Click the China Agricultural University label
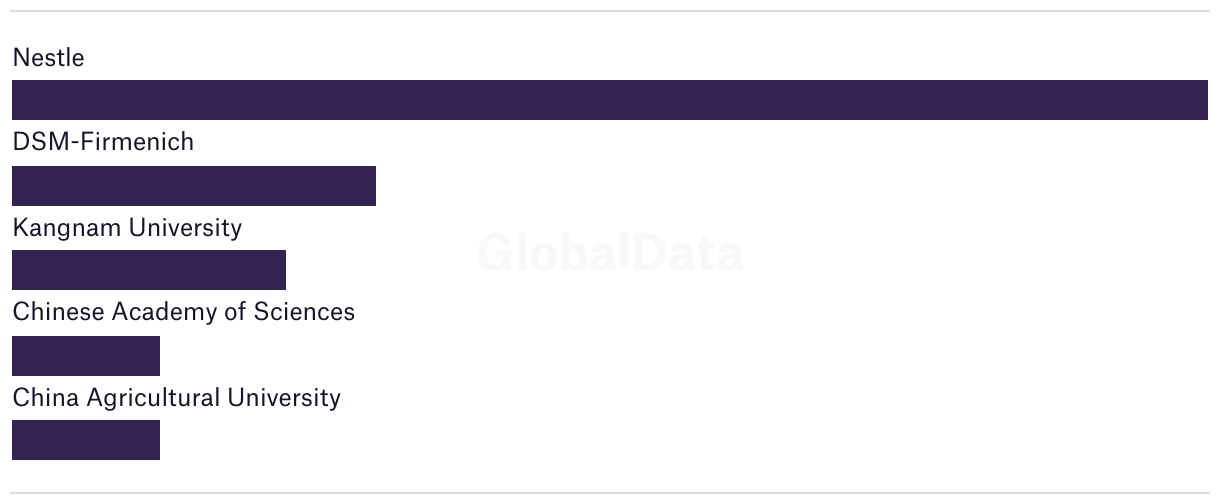Viewport: 1220px width, 504px height. click(x=177, y=398)
